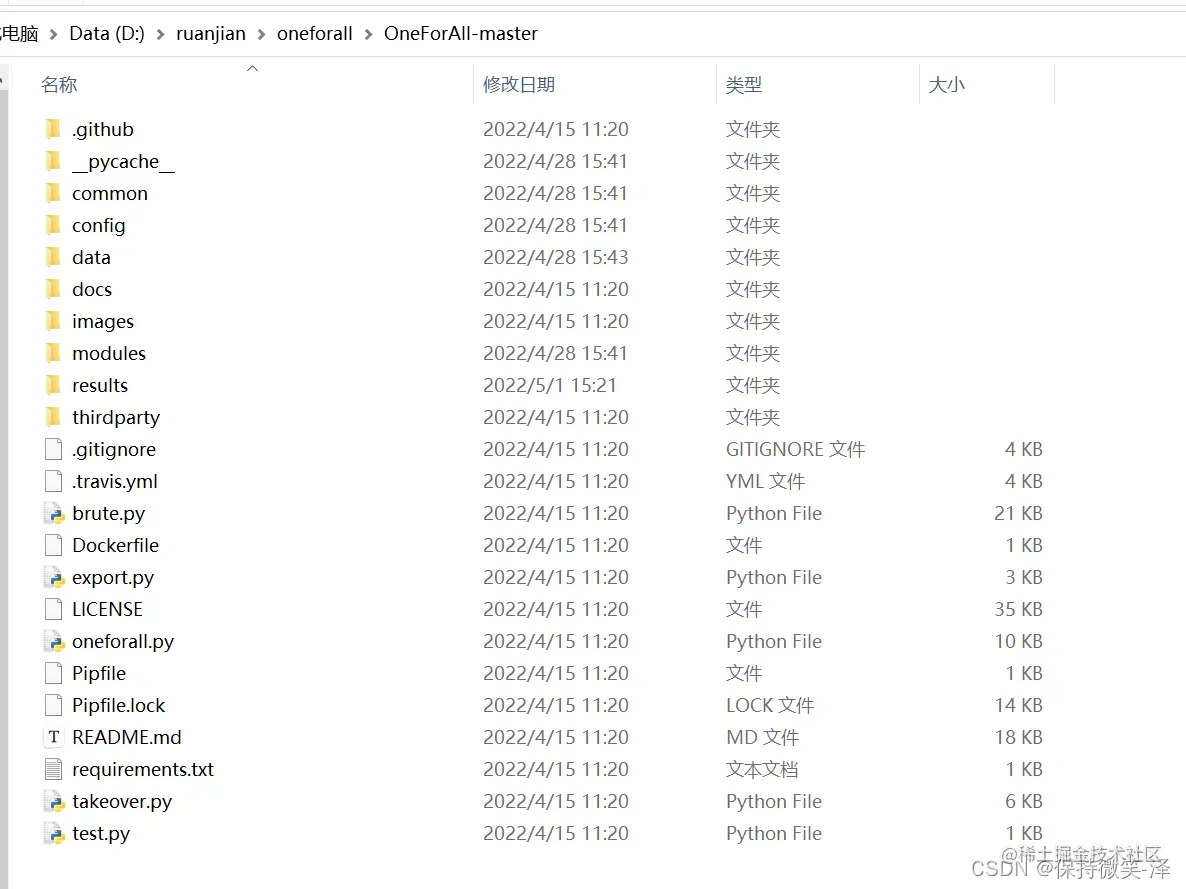Click the GITIGNORE 文件 type cell
The height and width of the screenshot is (889, 1186).
click(x=795, y=449)
